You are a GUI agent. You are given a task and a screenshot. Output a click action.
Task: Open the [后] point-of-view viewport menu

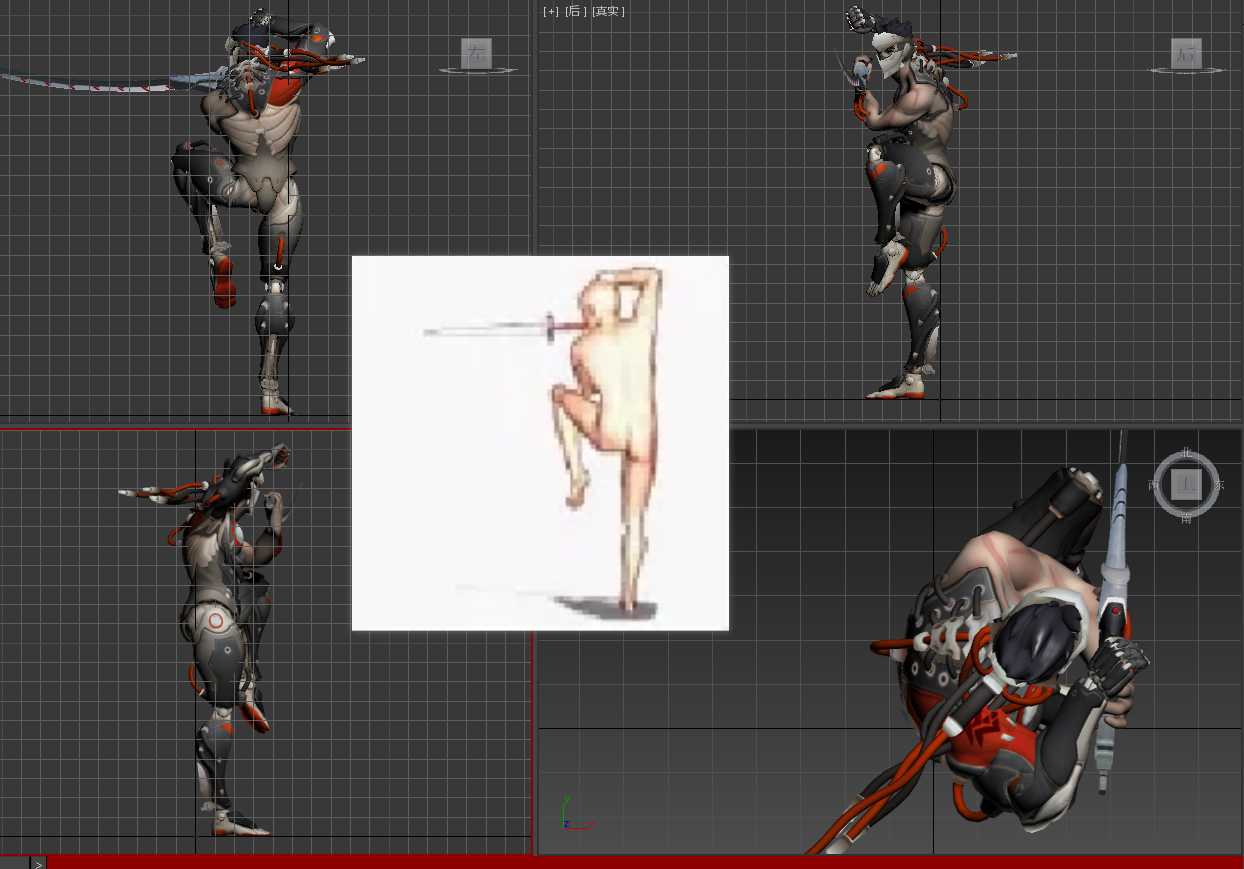pos(576,12)
